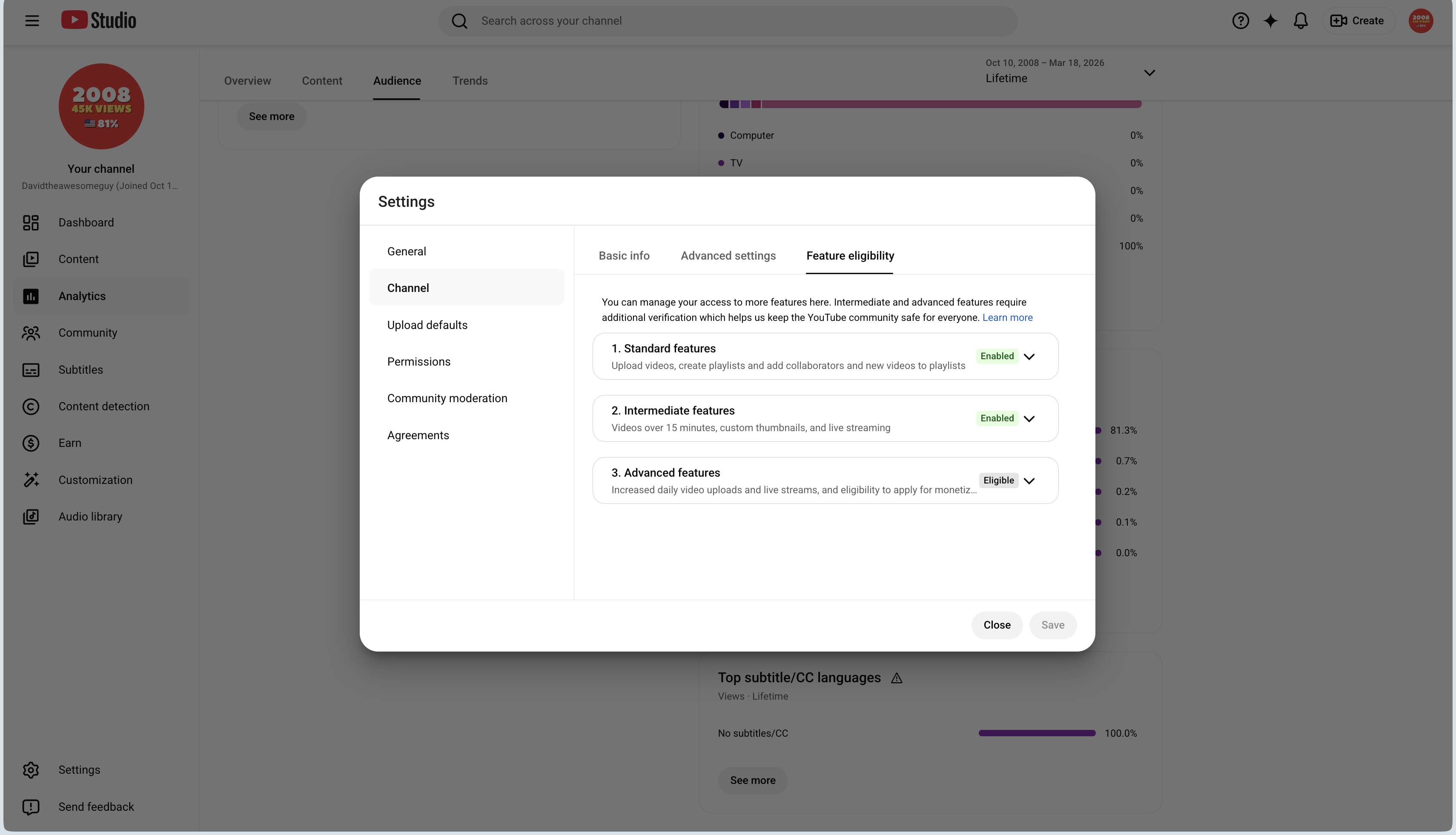
Task: Click the TV device legend row
Action: [930, 163]
